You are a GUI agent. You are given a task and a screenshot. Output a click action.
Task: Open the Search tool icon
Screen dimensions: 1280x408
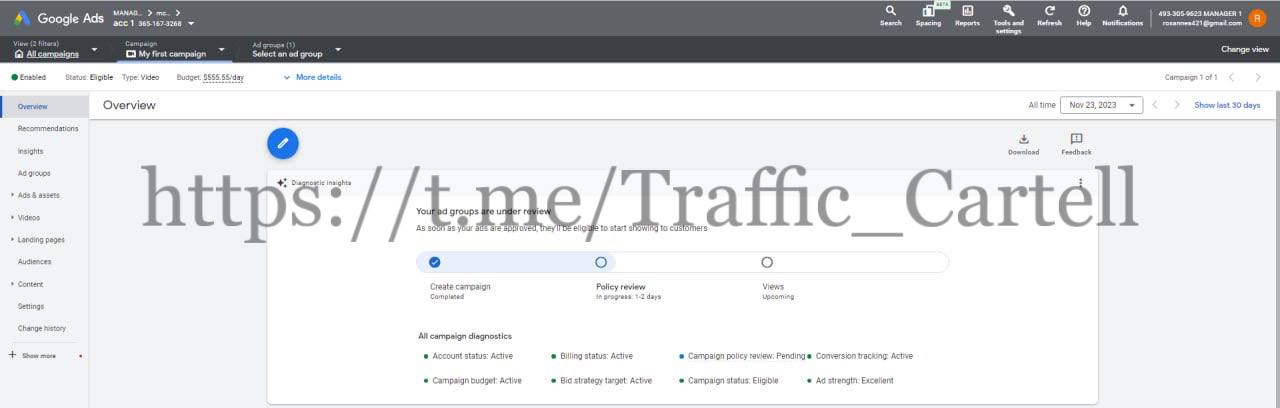pyautogui.click(x=890, y=10)
